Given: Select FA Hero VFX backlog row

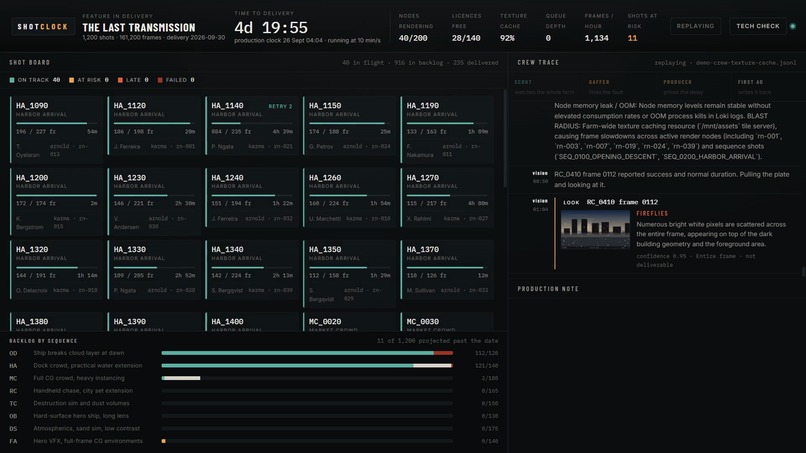Looking at the screenshot, I should 254,441.
